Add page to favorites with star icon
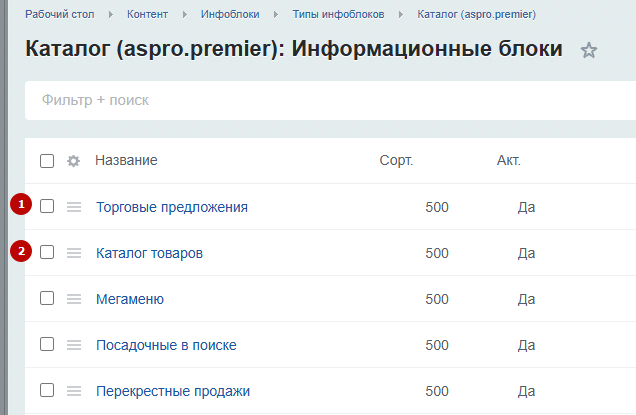Viewport: 636px width, 415px height. (589, 50)
